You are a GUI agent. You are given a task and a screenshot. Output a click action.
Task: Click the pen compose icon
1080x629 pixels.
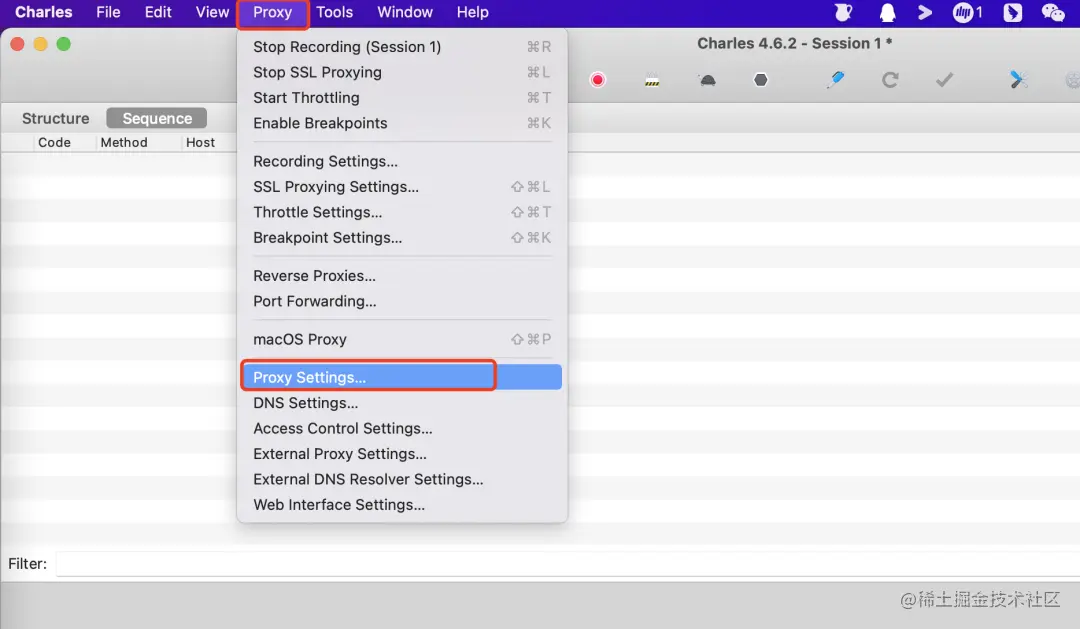click(835, 80)
